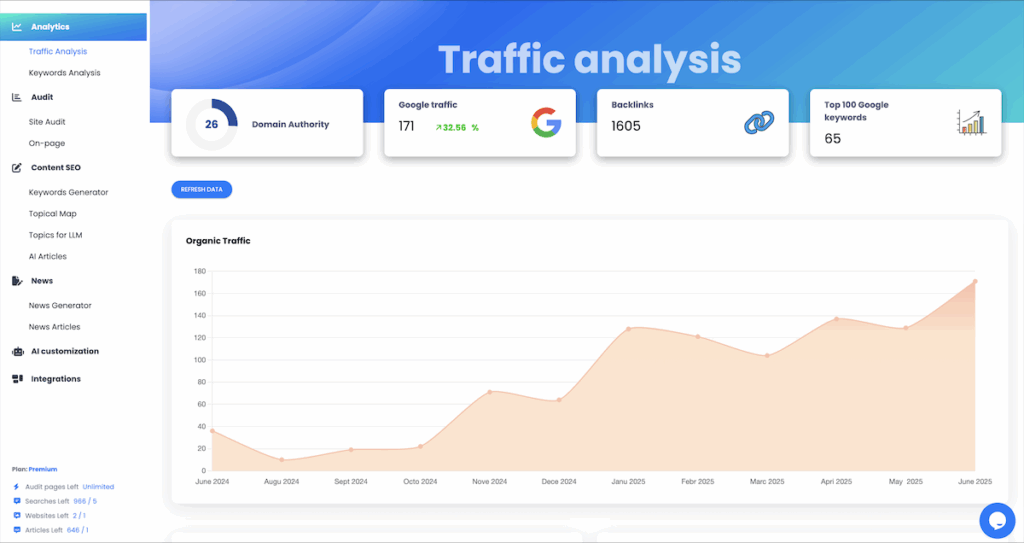Click the AI customization robot icon
Viewport: 1024px width, 543px height.
(x=18, y=352)
